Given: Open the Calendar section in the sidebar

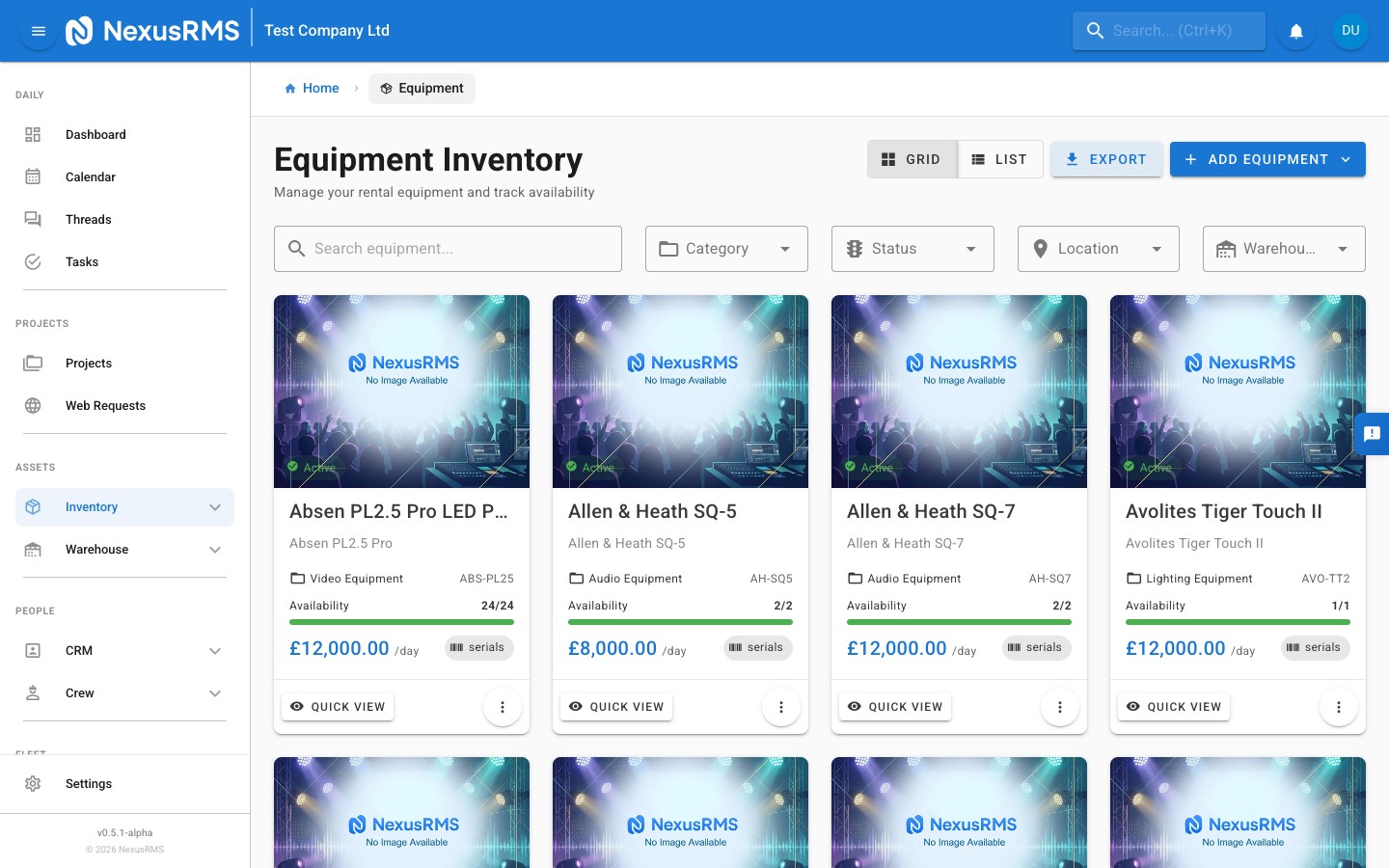Looking at the screenshot, I should tap(90, 176).
